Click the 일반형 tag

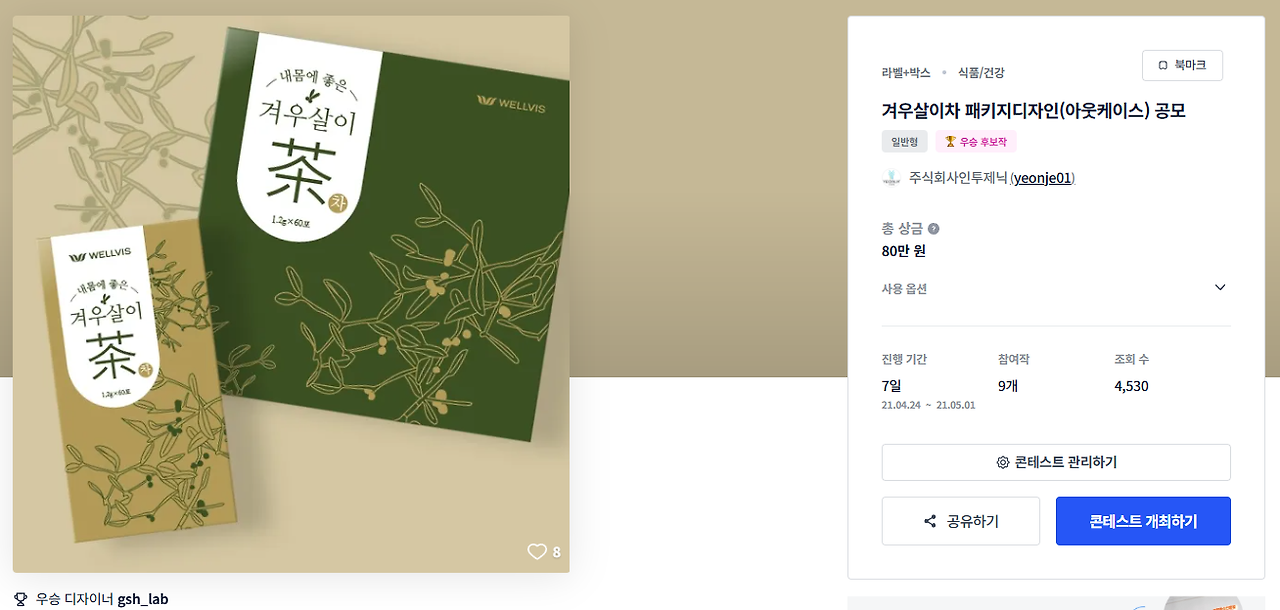pyautogui.click(x=904, y=141)
